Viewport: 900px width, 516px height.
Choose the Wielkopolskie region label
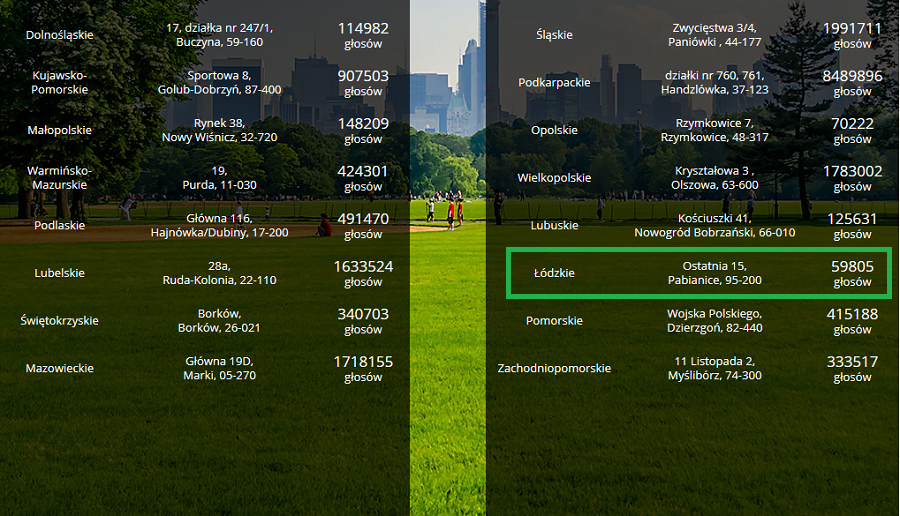tap(554, 178)
